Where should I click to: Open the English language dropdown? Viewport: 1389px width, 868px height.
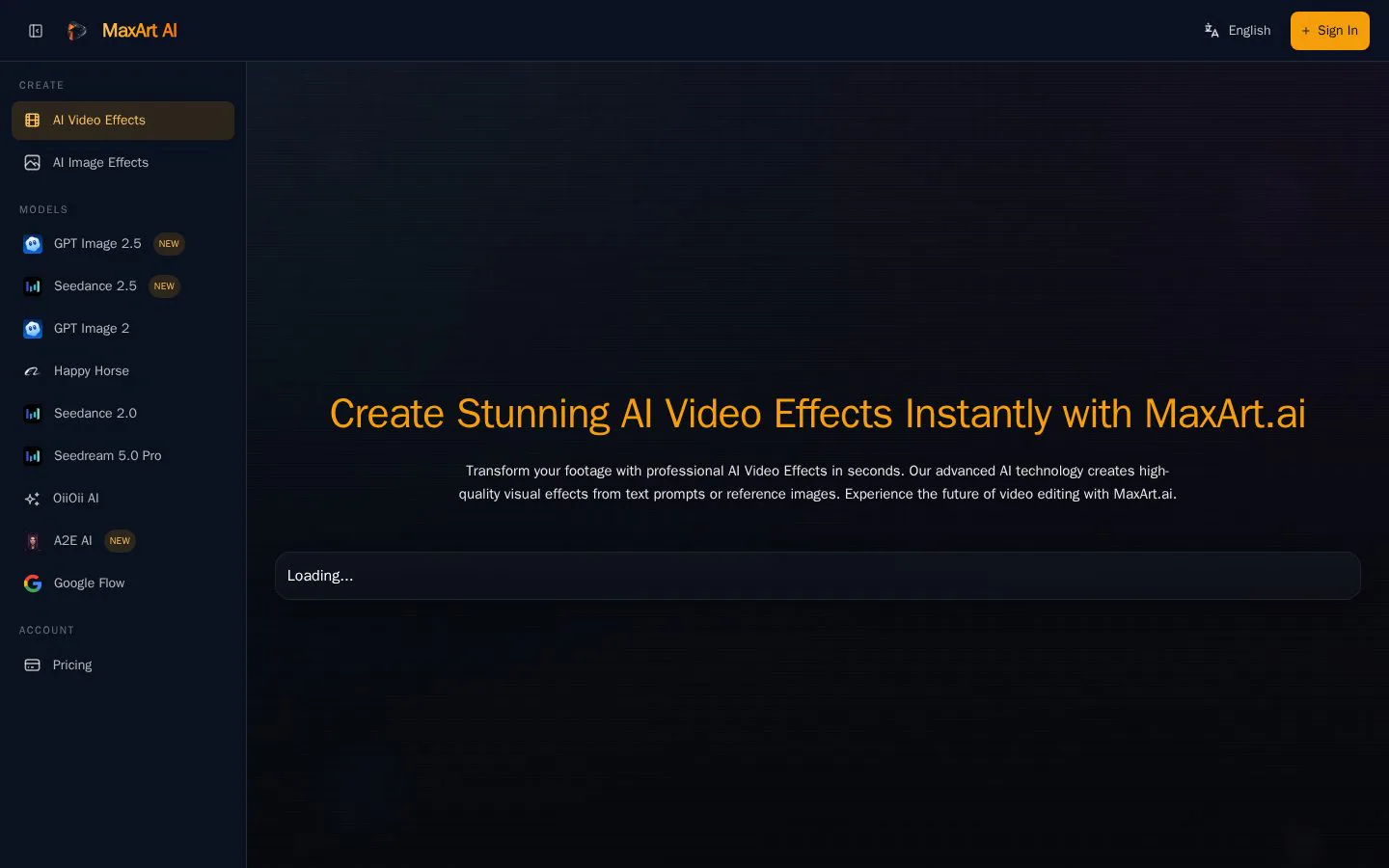tap(1238, 31)
